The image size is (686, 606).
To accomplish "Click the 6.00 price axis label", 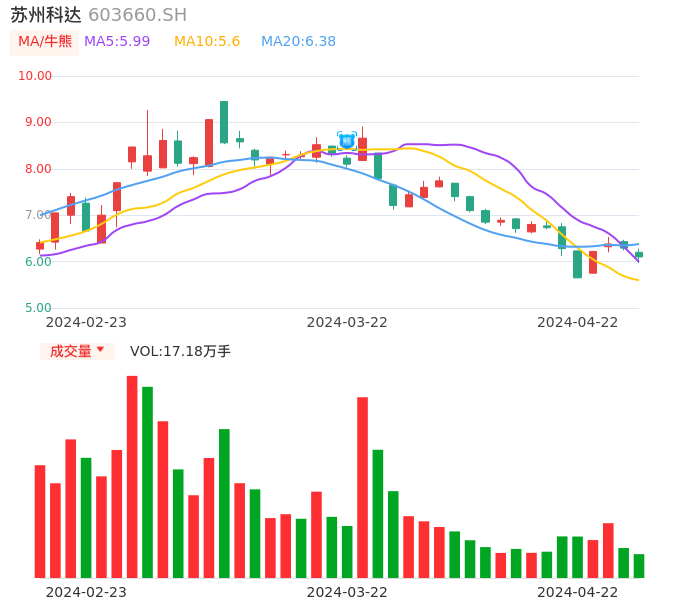I will [x=38, y=262].
